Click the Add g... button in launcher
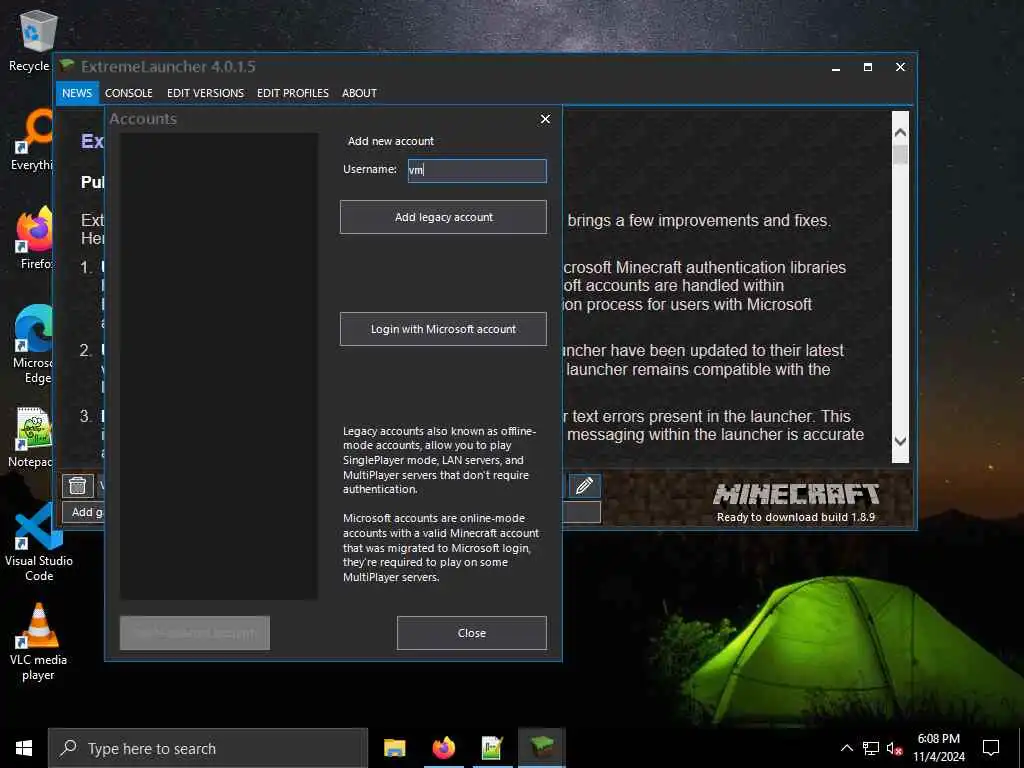 coord(84,512)
